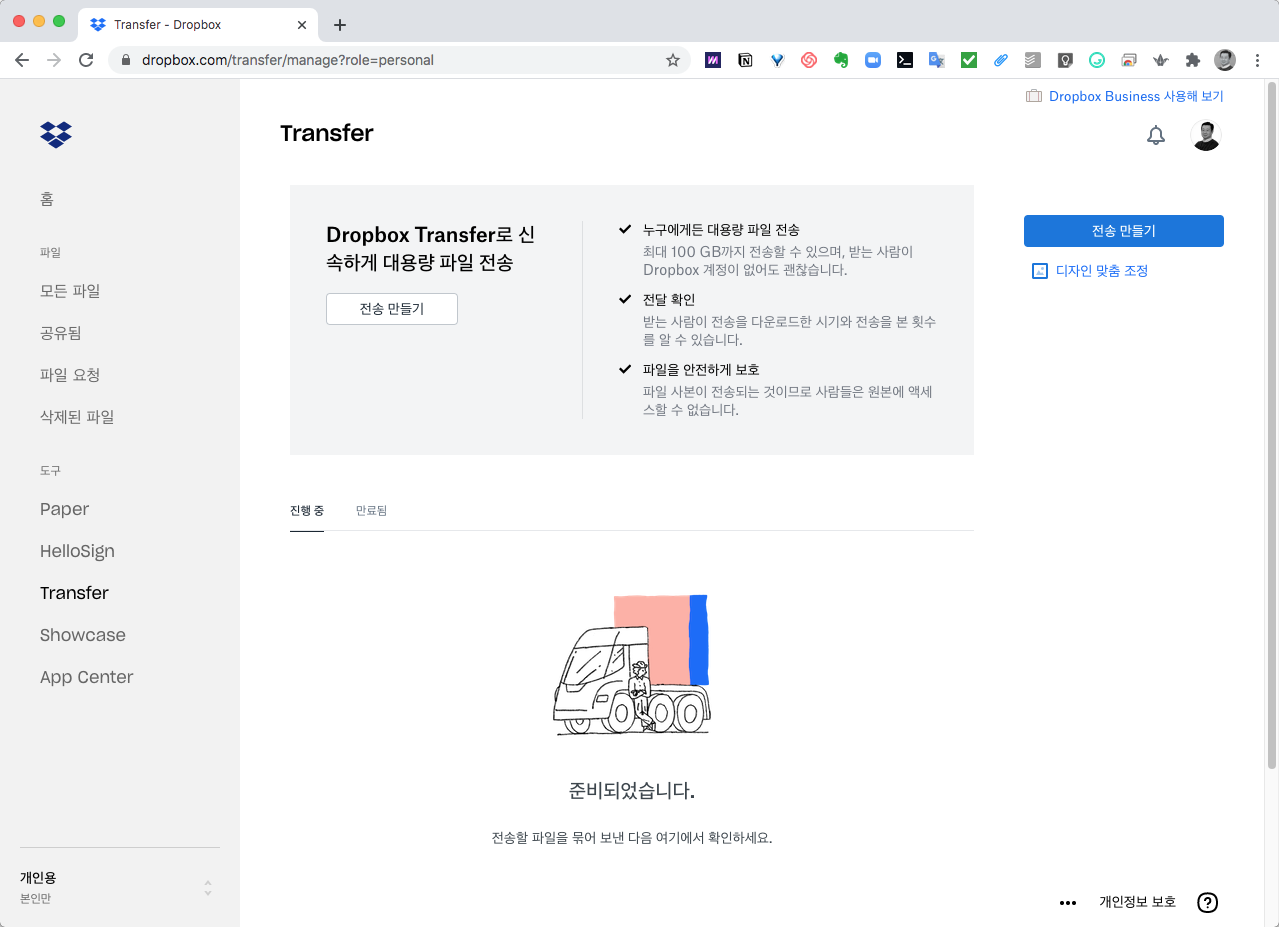Click the gray stacked-layers extension icon
1279x927 pixels.
pyautogui.click(x=1033, y=60)
